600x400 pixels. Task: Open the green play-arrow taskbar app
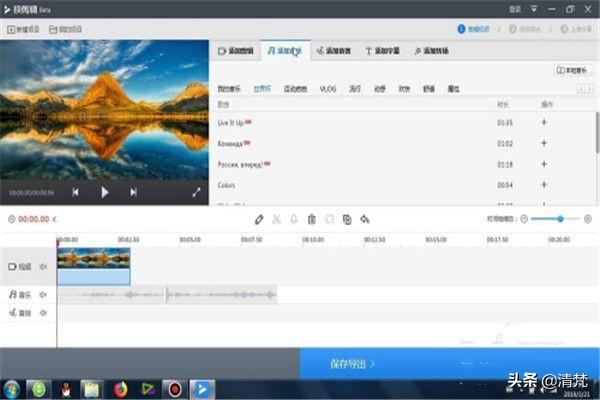(x=148, y=390)
